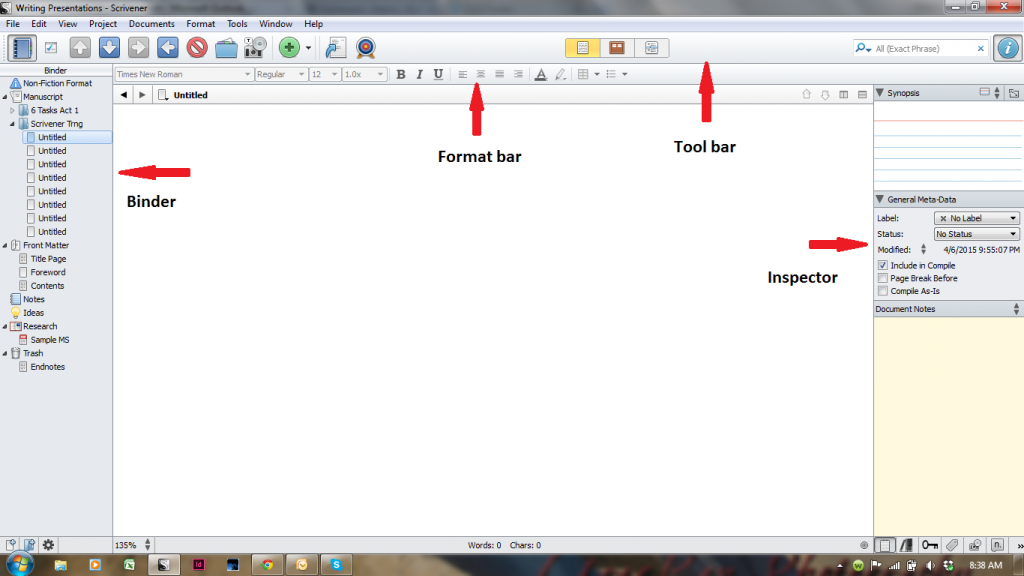Screen dimensions: 1024x576
Task: Open the Compile toolbar icon
Action: [x=335, y=48]
